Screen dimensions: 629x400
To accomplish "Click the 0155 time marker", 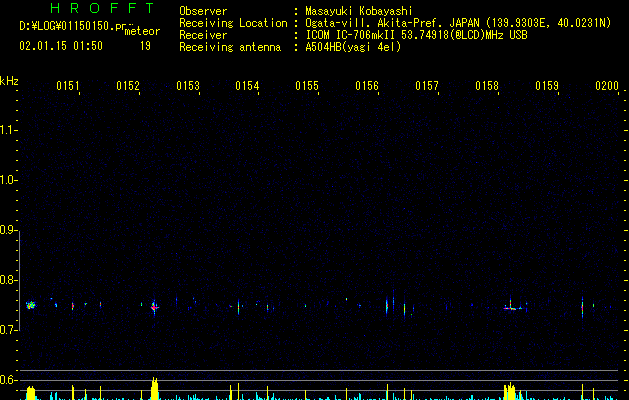I will point(307,86).
